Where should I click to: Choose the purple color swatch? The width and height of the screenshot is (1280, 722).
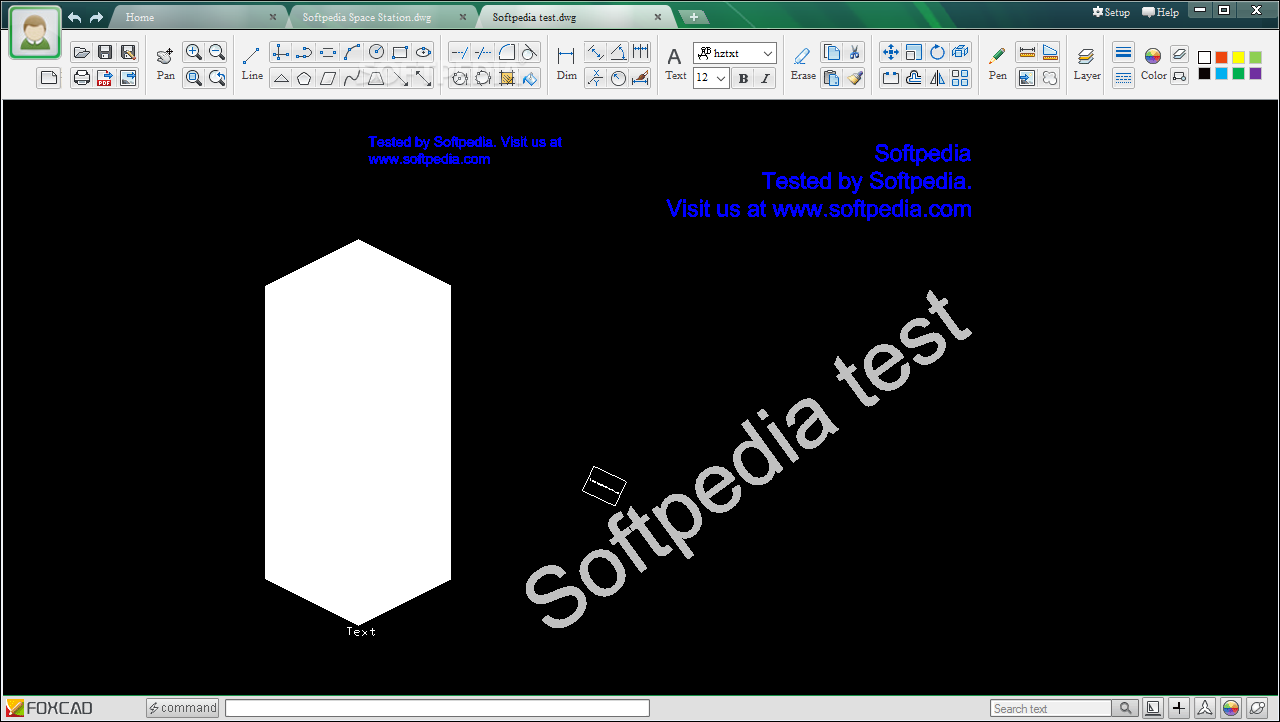point(1255,74)
